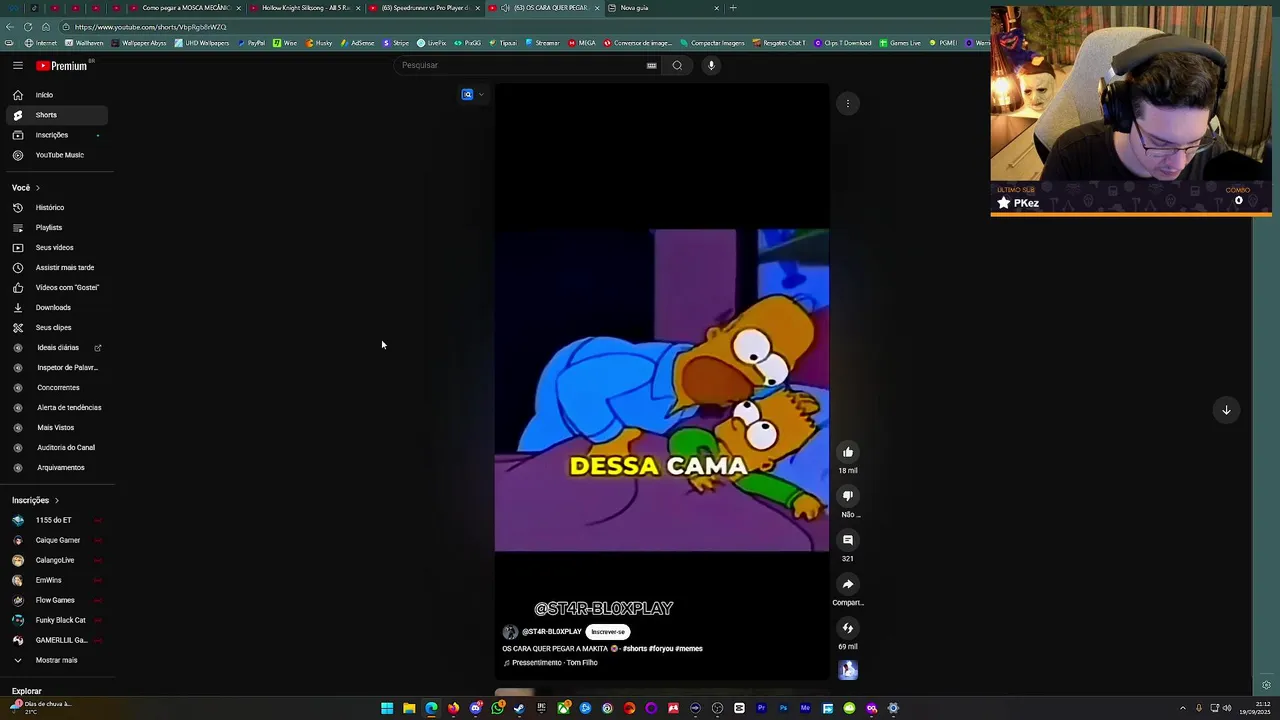Open the Funky Black Cat channel
This screenshot has height=720, width=1280.
[x=57, y=620]
